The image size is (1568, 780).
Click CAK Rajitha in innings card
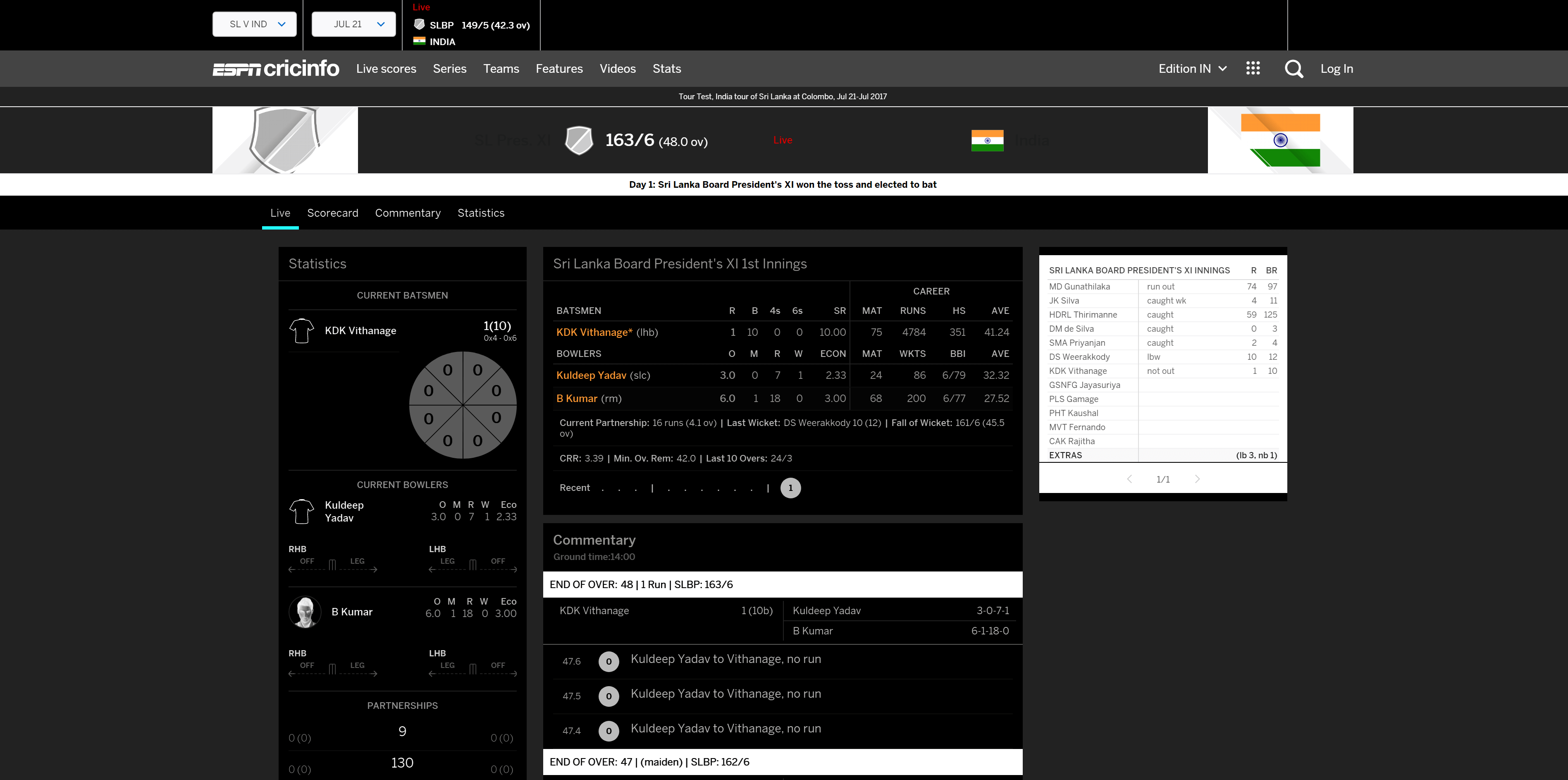(x=1071, y=441)
